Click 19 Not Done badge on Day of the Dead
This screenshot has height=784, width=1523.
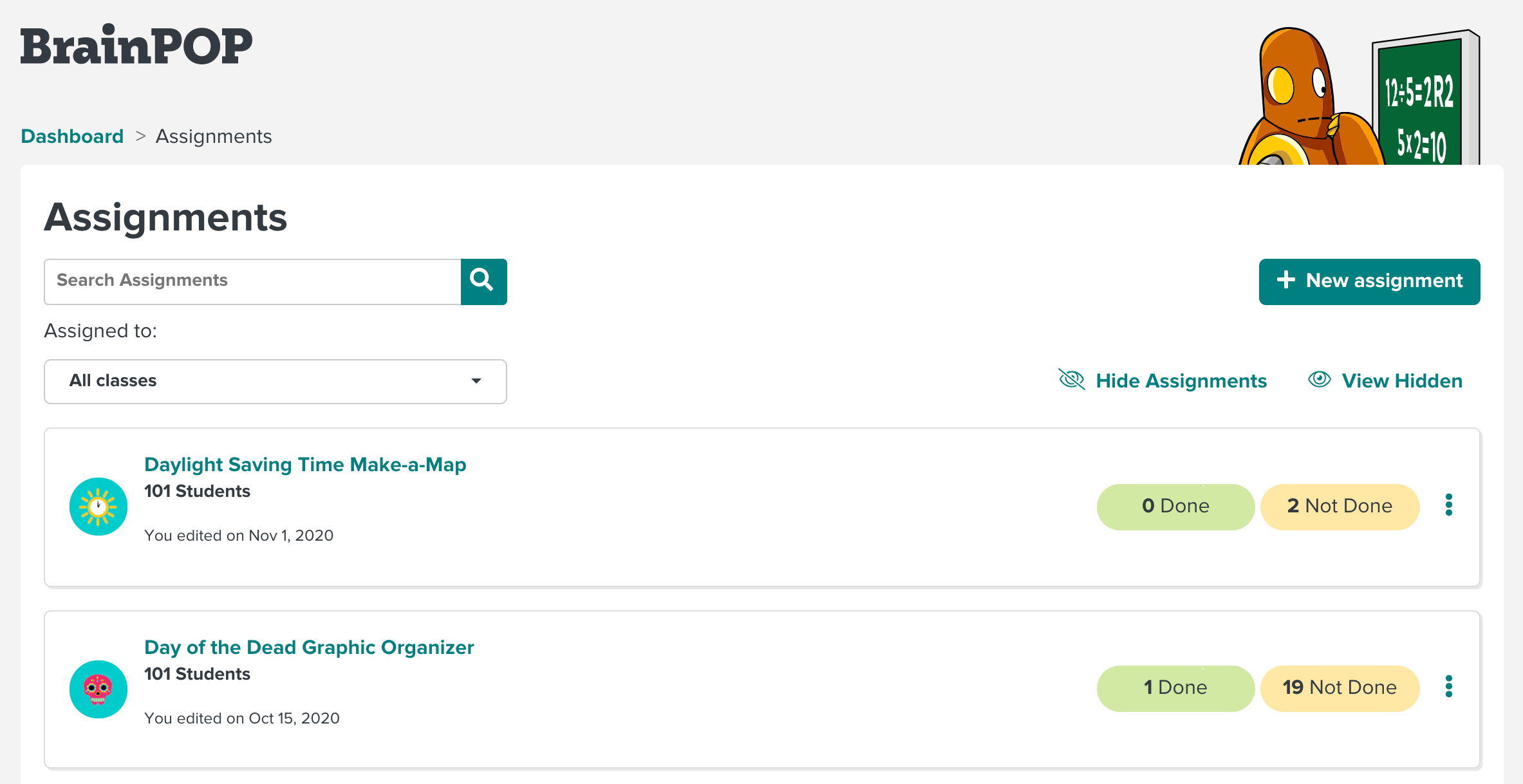1339,688
